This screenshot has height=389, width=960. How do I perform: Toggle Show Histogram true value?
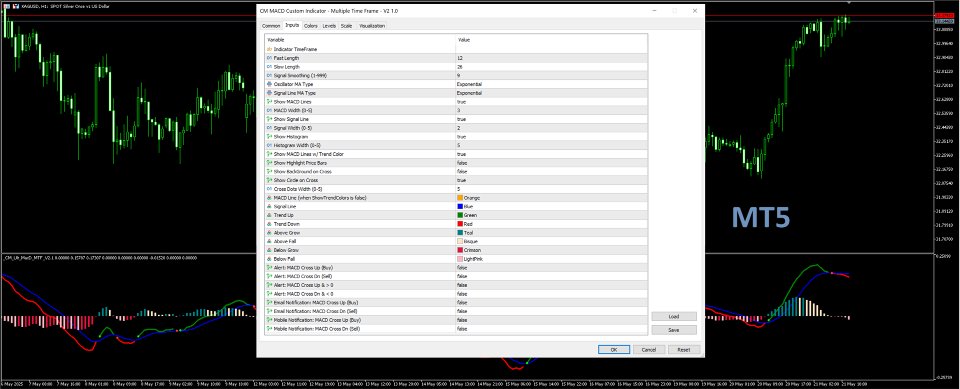tap(551, 137)
